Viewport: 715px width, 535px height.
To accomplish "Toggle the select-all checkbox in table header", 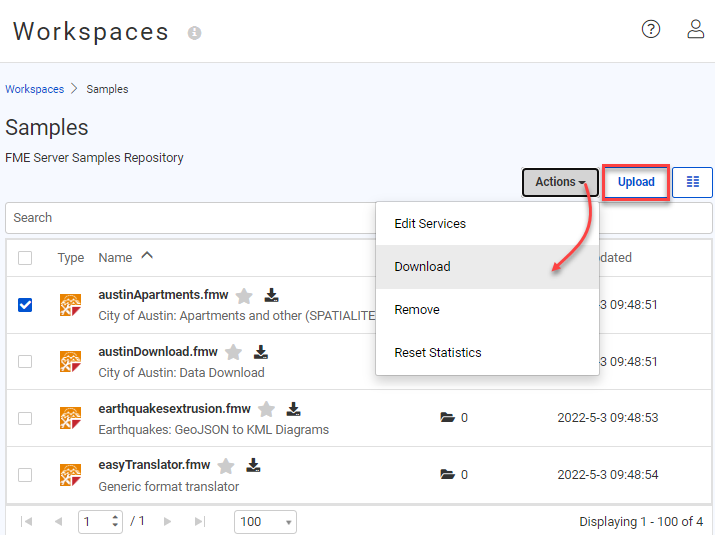I will click(x=25, y=258).
